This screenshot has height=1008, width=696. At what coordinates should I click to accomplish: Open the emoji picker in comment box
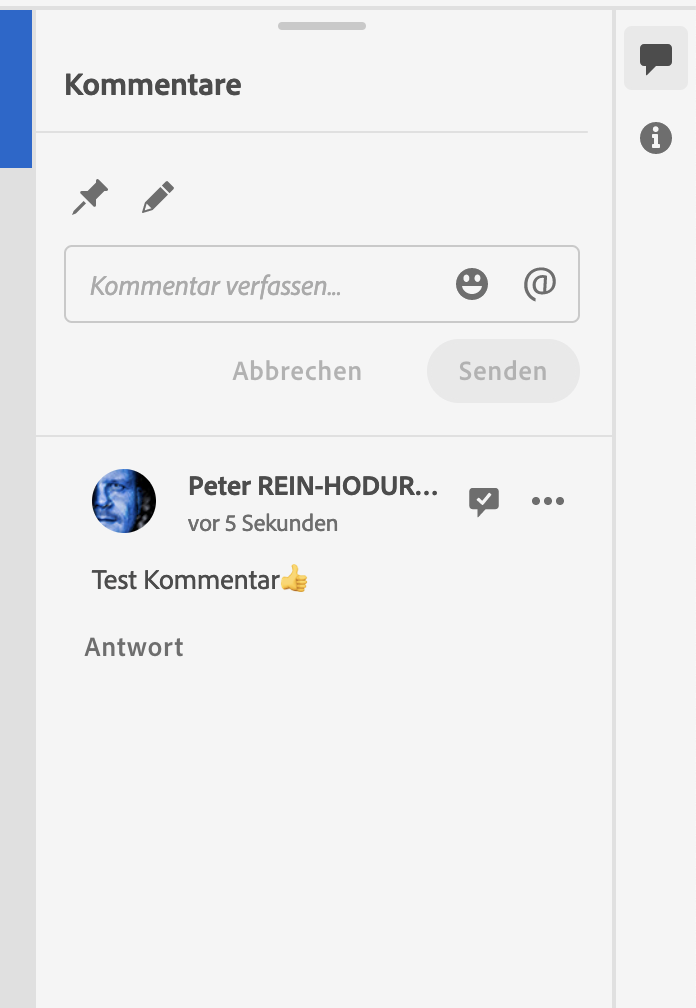[472, 284]
